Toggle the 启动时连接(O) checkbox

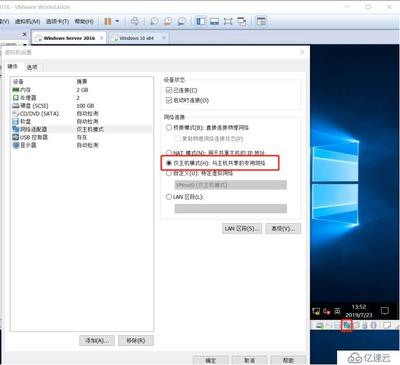[x=169, y=100]
